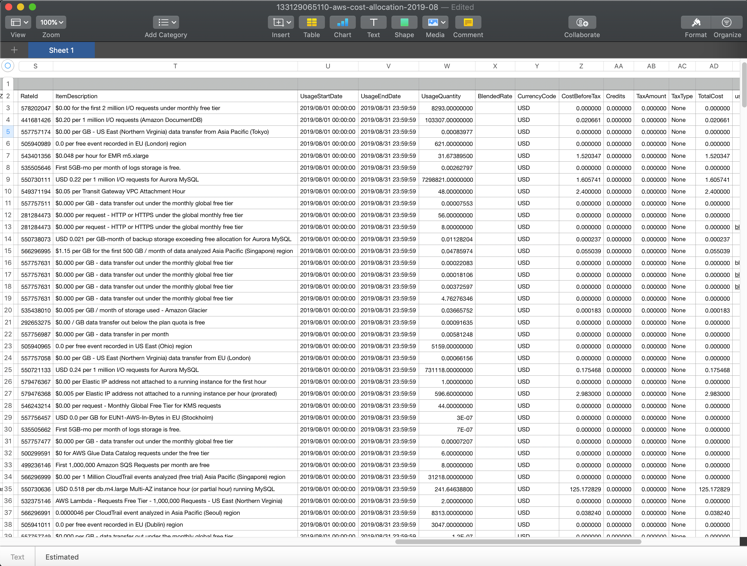Click the UsageStartDate header cell
Image resolution: width=747 pixels, height=566 pixels.
[x=328, y=96]
